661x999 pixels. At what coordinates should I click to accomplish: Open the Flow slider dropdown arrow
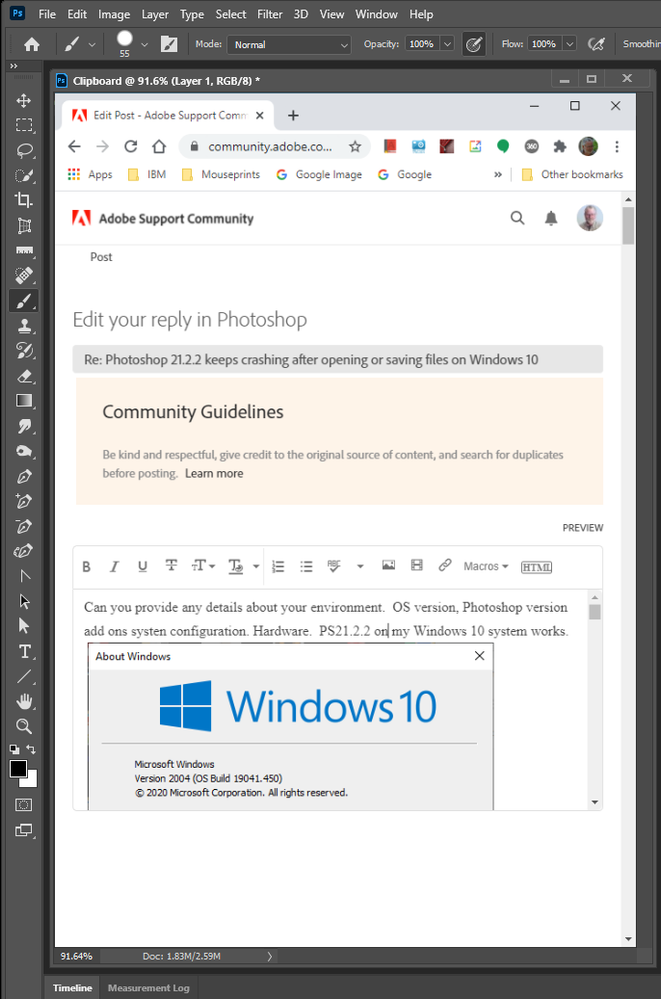[570, 44]
